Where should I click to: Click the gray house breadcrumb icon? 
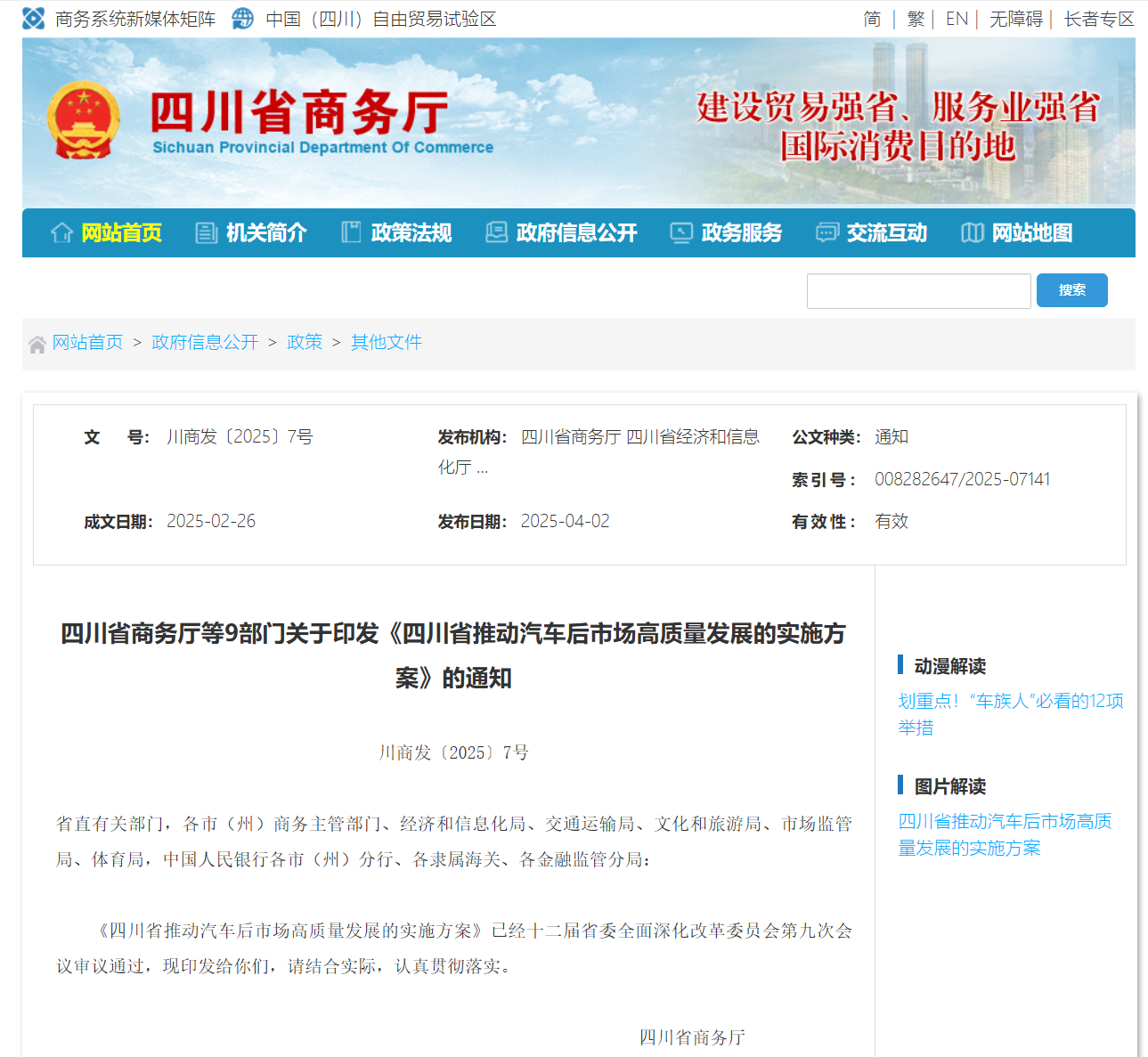(x=37, y=345)
